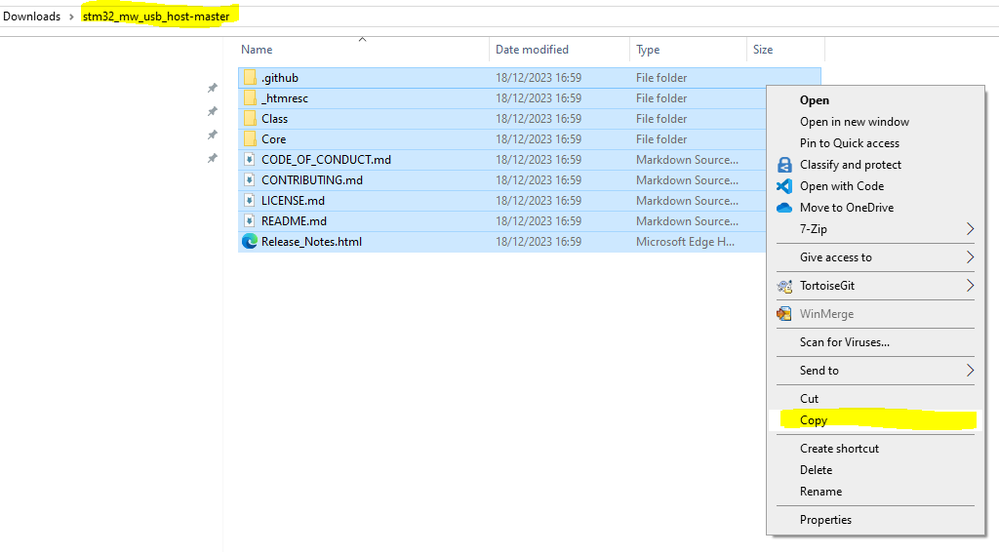Image resolution: width=999 pixels, height=552 pixels.
Task: Click Downloads in the breadcrumb path
Action: (31, 17)
